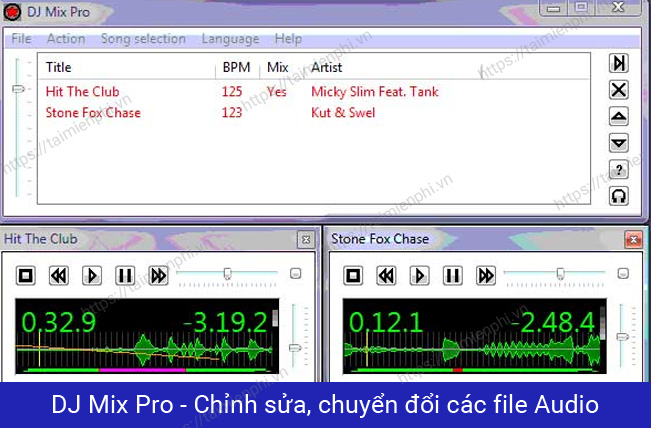Screen dimensions: 651x428
Task: Click pitch slider in Hit The Club deck
Action: click(x=227, y=274)
